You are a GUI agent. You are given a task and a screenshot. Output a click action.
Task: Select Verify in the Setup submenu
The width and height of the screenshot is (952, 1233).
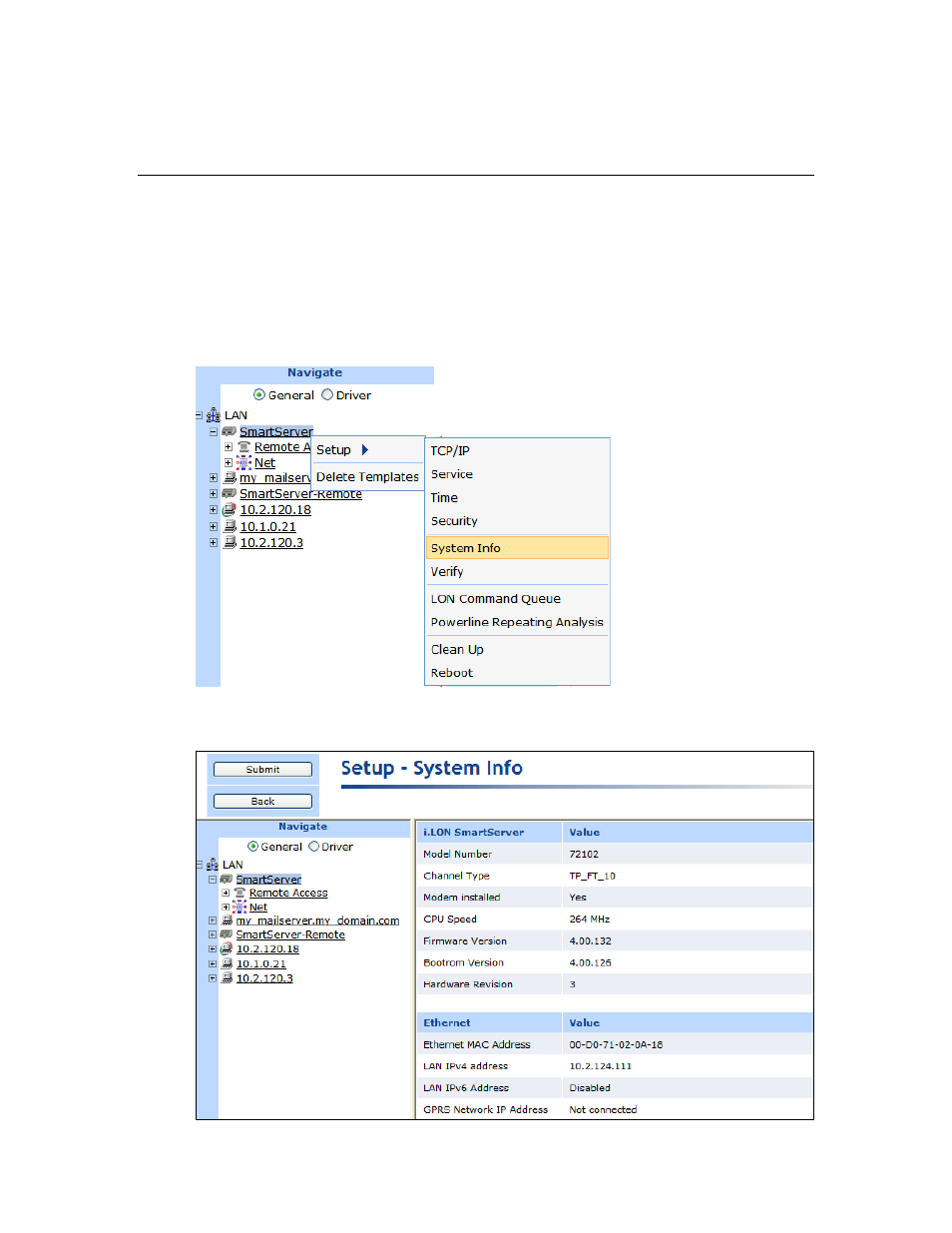517,572
